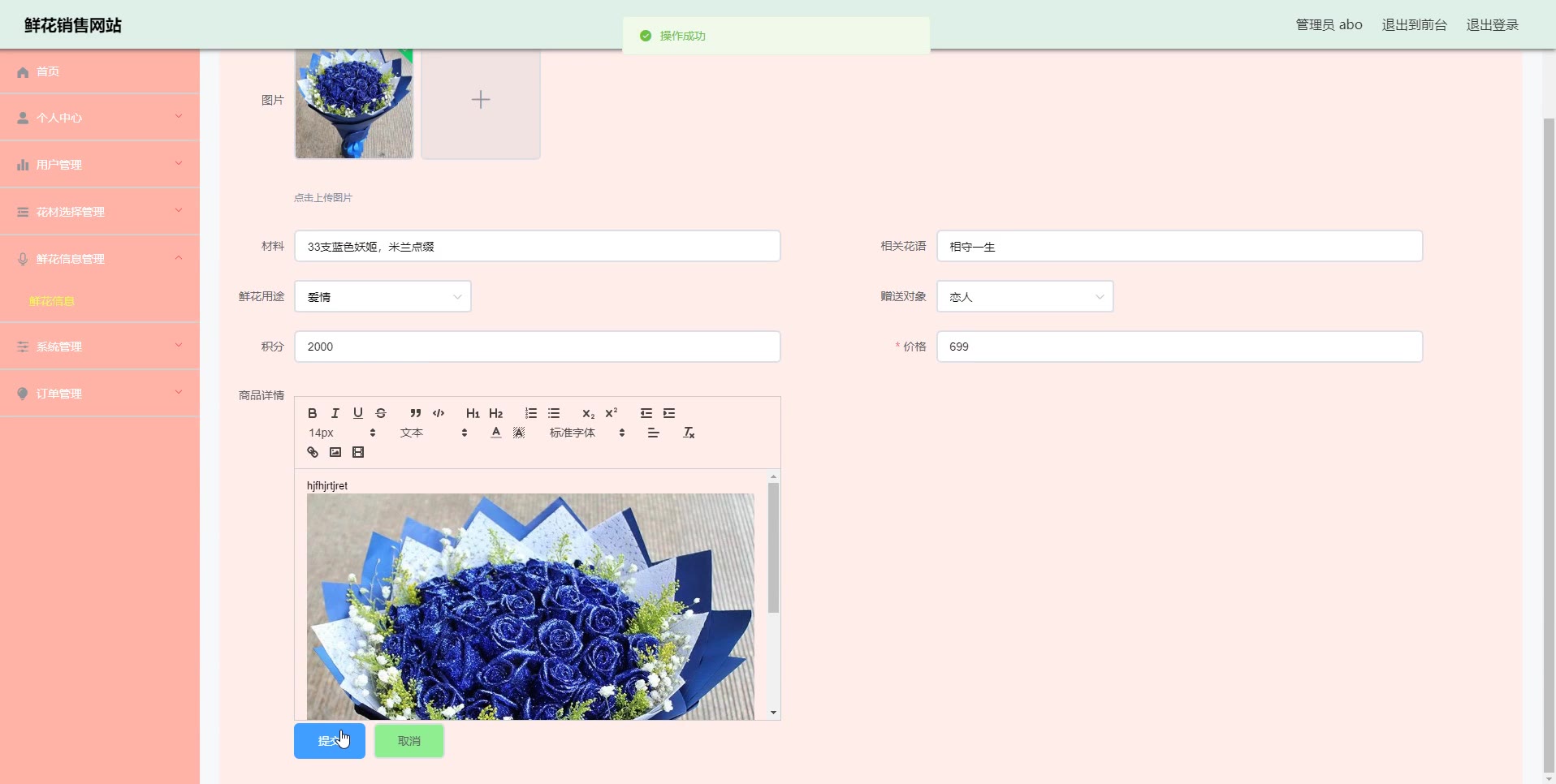Click the person icon beside 个人中心

coord(23,118)
